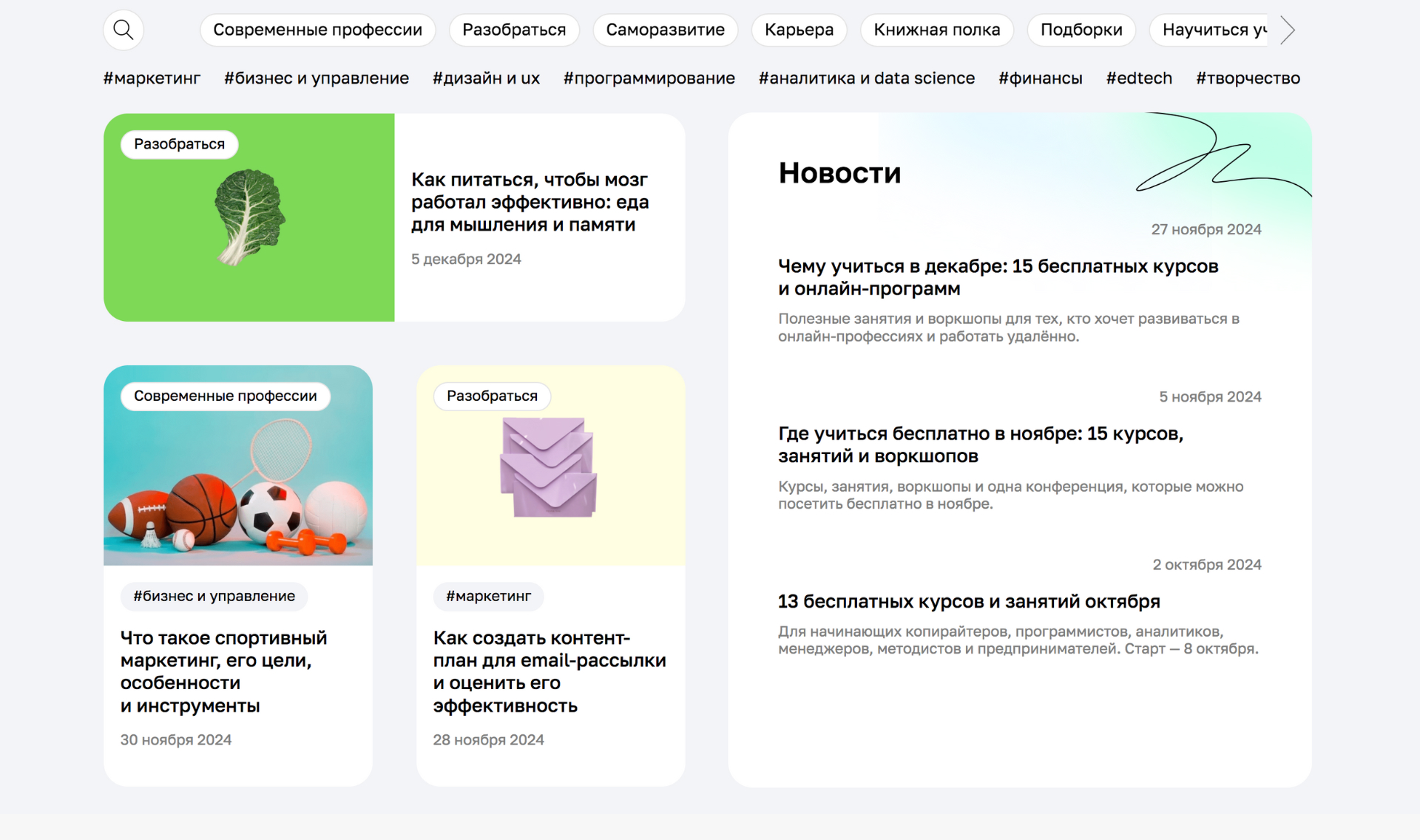This screenshot has height=840, width=1420.
Task: Click the Разобраться badge on the green cabbage card
Action: tap(179, 144)
